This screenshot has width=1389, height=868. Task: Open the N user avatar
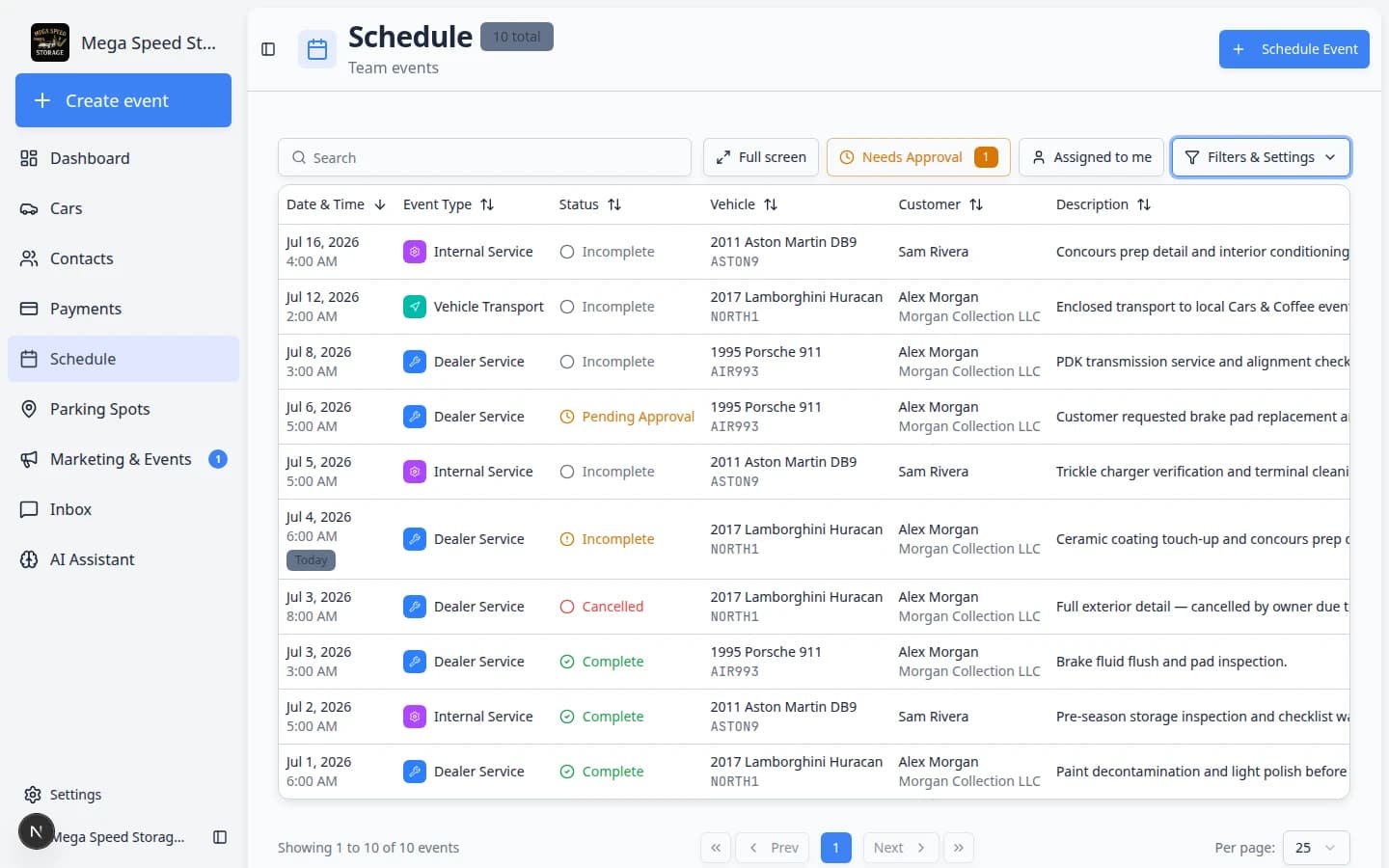click(x=36, y=831)
